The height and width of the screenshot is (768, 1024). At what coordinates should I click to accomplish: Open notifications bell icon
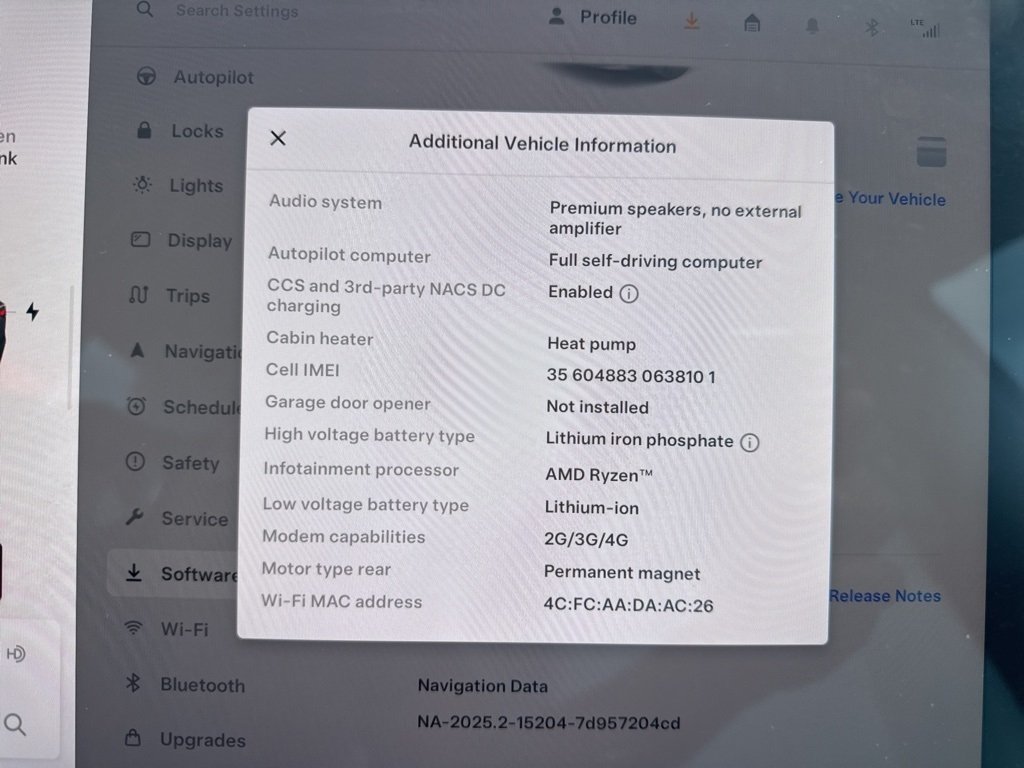tap(812, 26)
